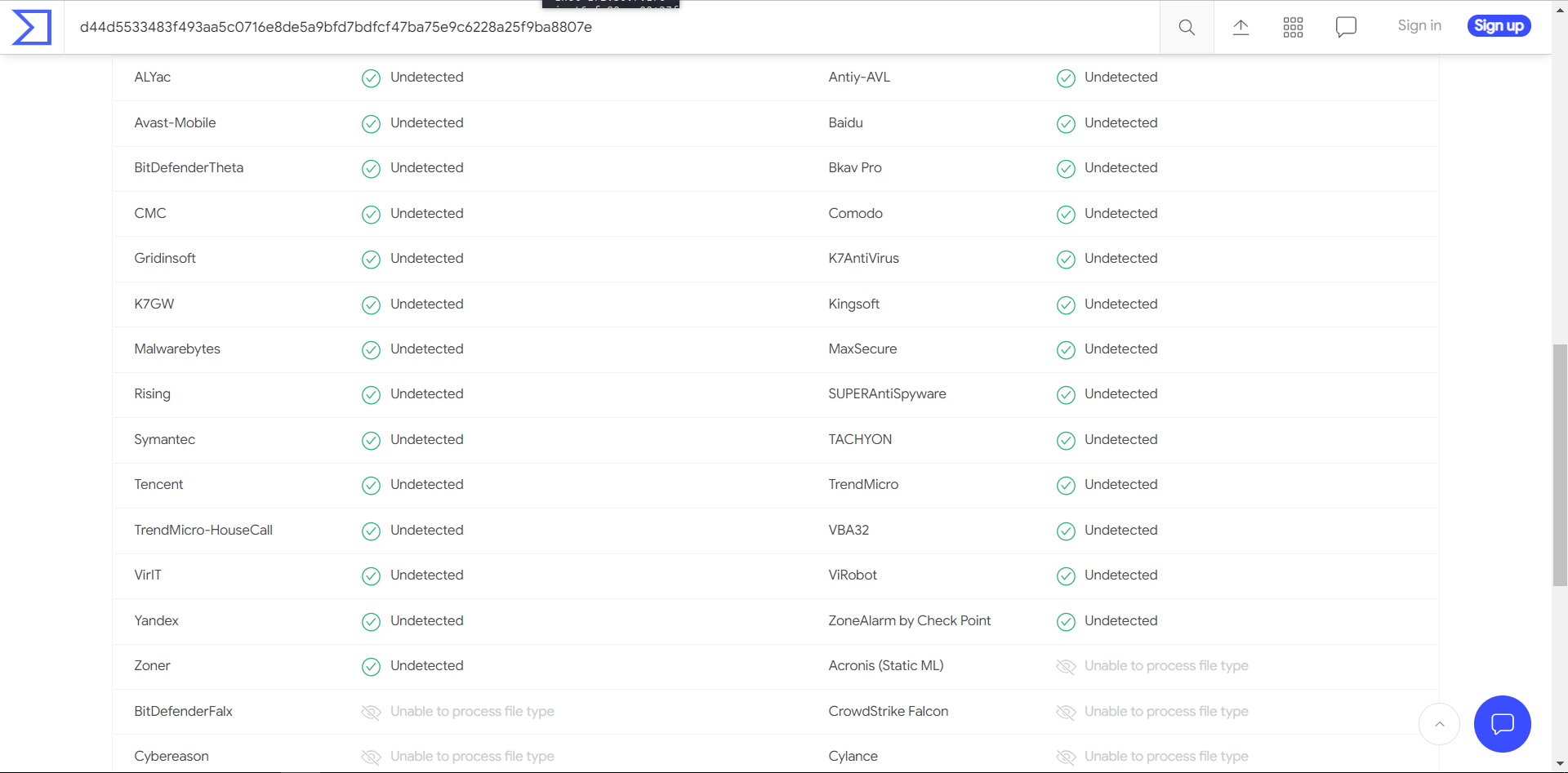The image size is (1568, 773).
Task: Select the Tencent engine name
Action: pos(158,484)
